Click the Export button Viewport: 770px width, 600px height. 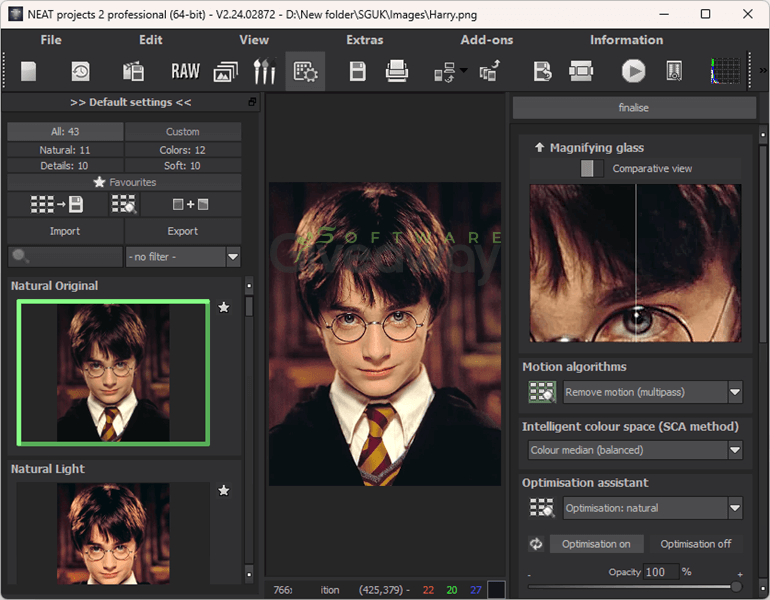coord(183,231)
